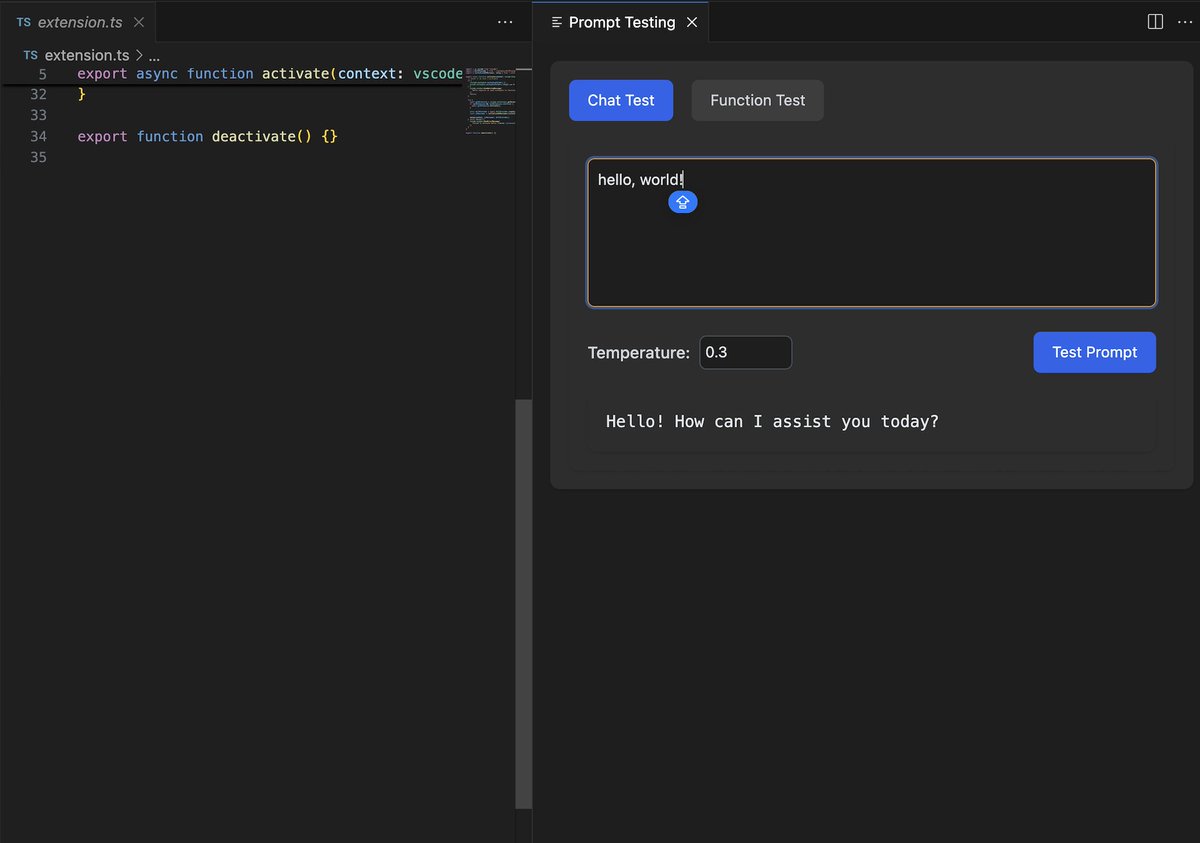Focus the Temperature input field
Viewport: 1200px width, 843px height.
point(745,352)
